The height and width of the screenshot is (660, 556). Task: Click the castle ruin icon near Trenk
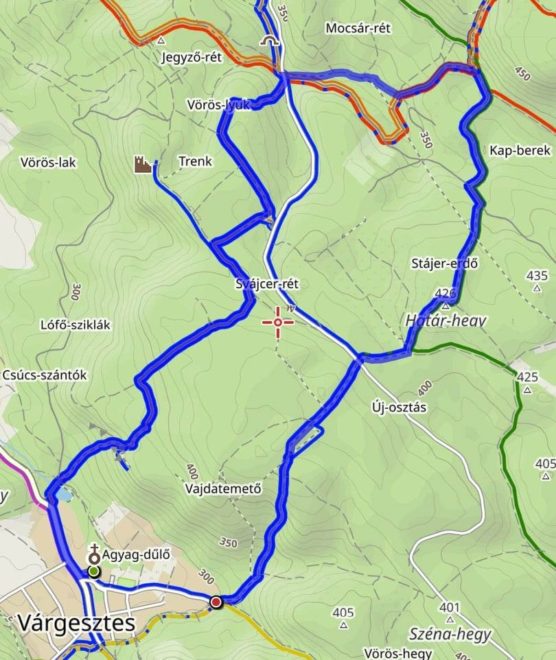click(x=142, y=164)
